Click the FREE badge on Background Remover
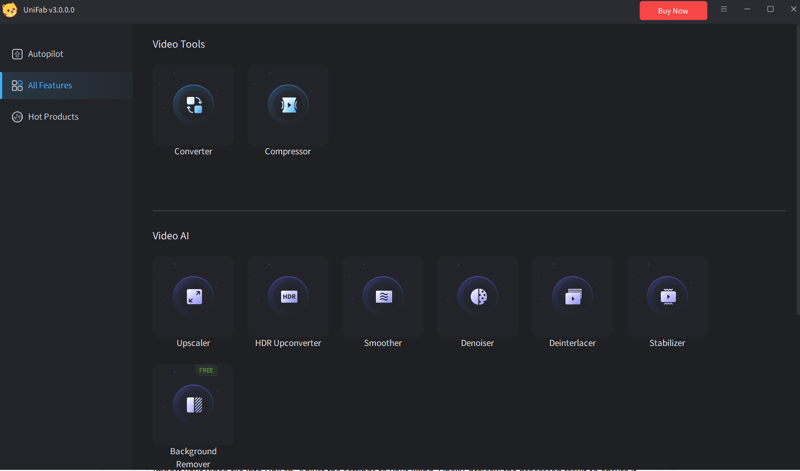This screenshot has width=800, height=471. pos(206,370)
